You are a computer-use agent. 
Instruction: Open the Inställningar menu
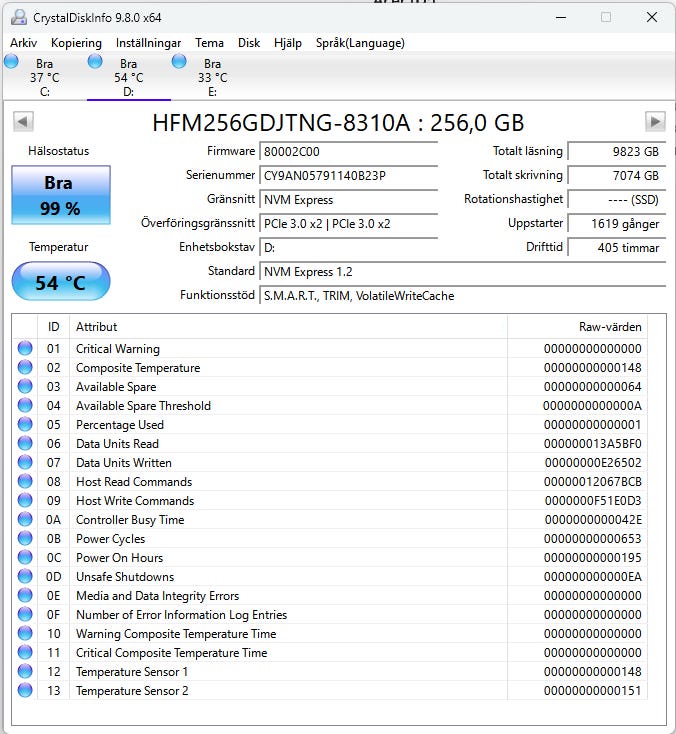point(148,43)
